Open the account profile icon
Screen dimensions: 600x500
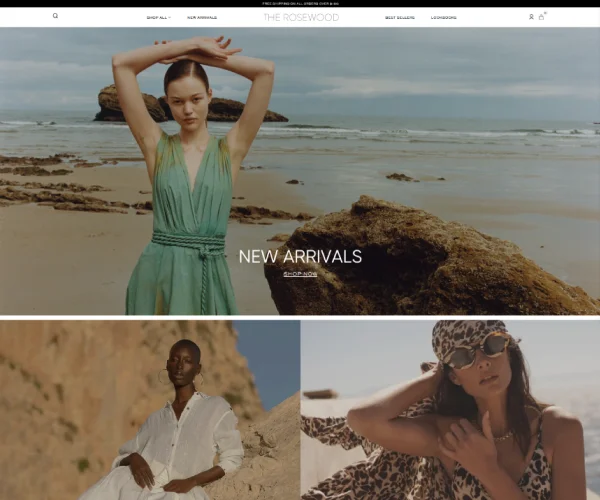(531, 17)
